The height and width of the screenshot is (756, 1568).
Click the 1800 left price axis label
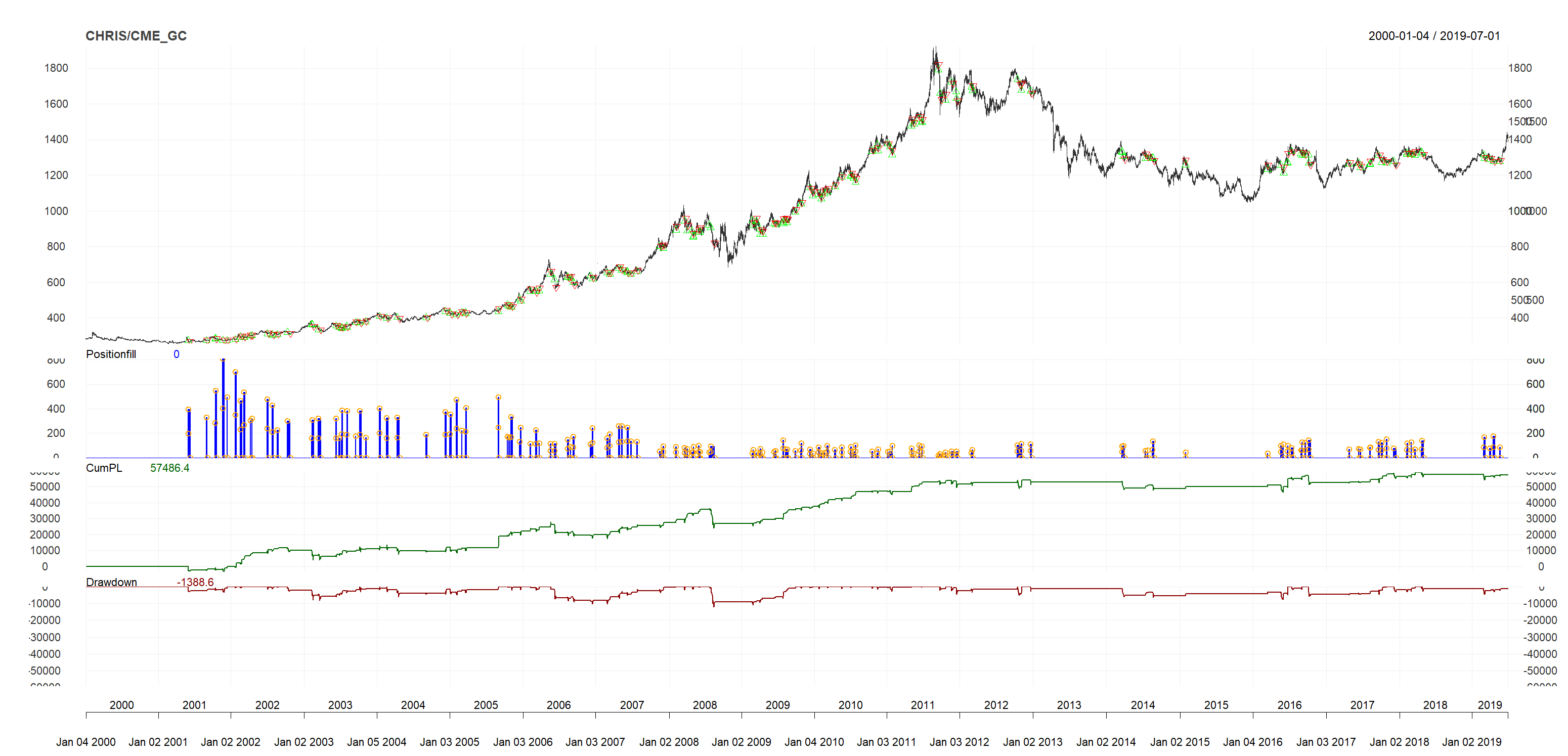coord(56,68)
